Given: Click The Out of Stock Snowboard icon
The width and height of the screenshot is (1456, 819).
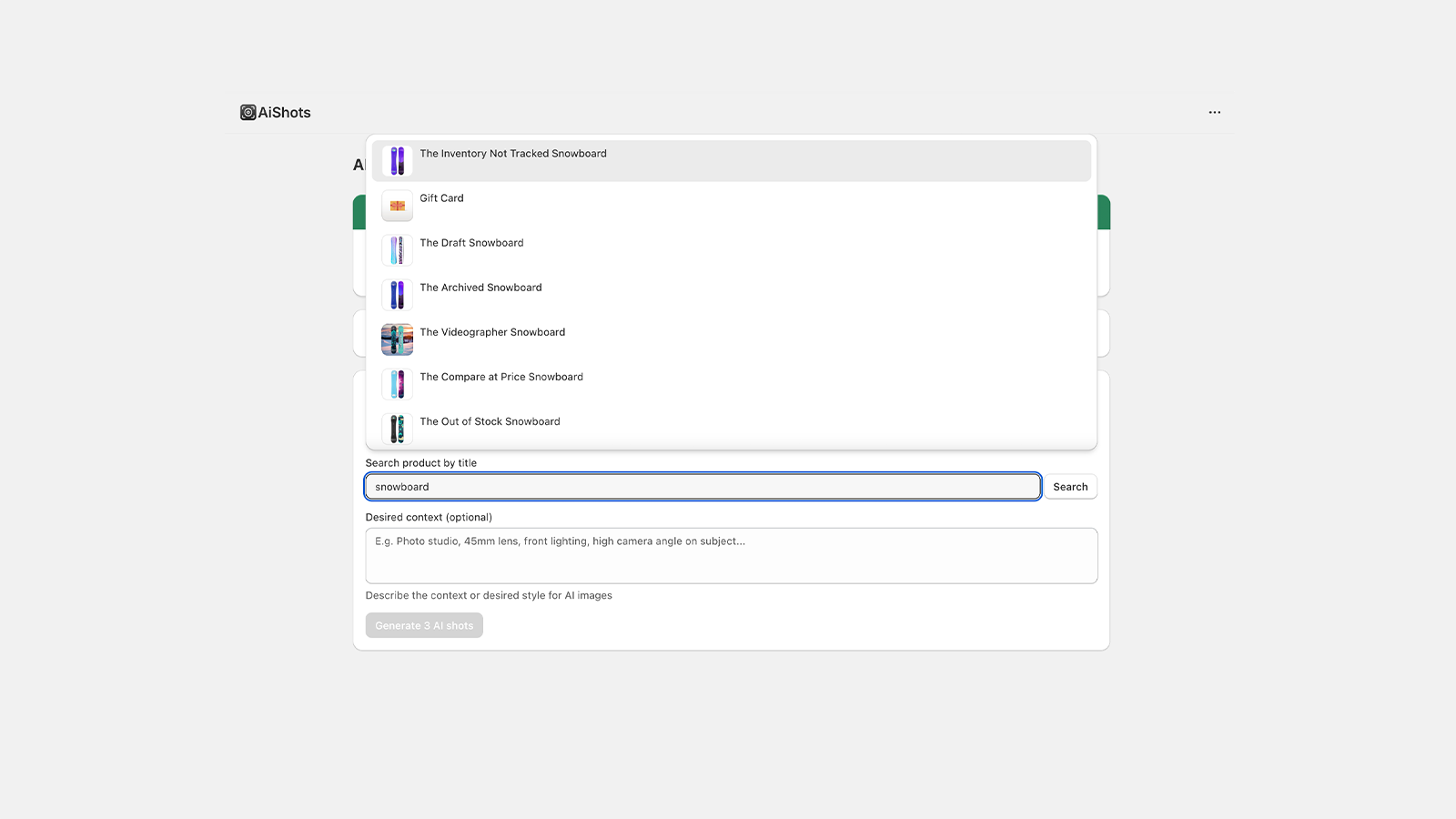Looking at the screenshot, I should (x=397, y=428).
